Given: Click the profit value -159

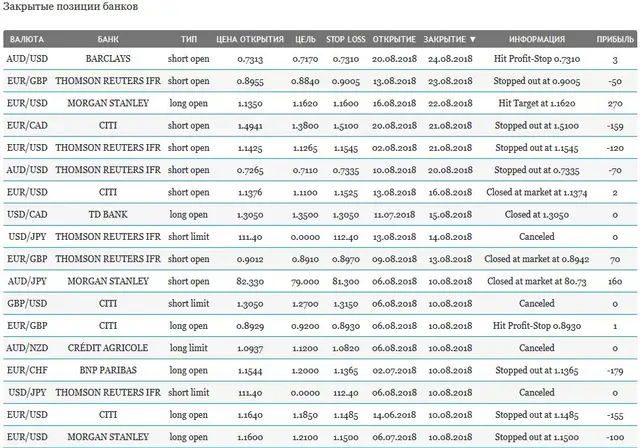Looking at the screenshot, I should point(615,126).
